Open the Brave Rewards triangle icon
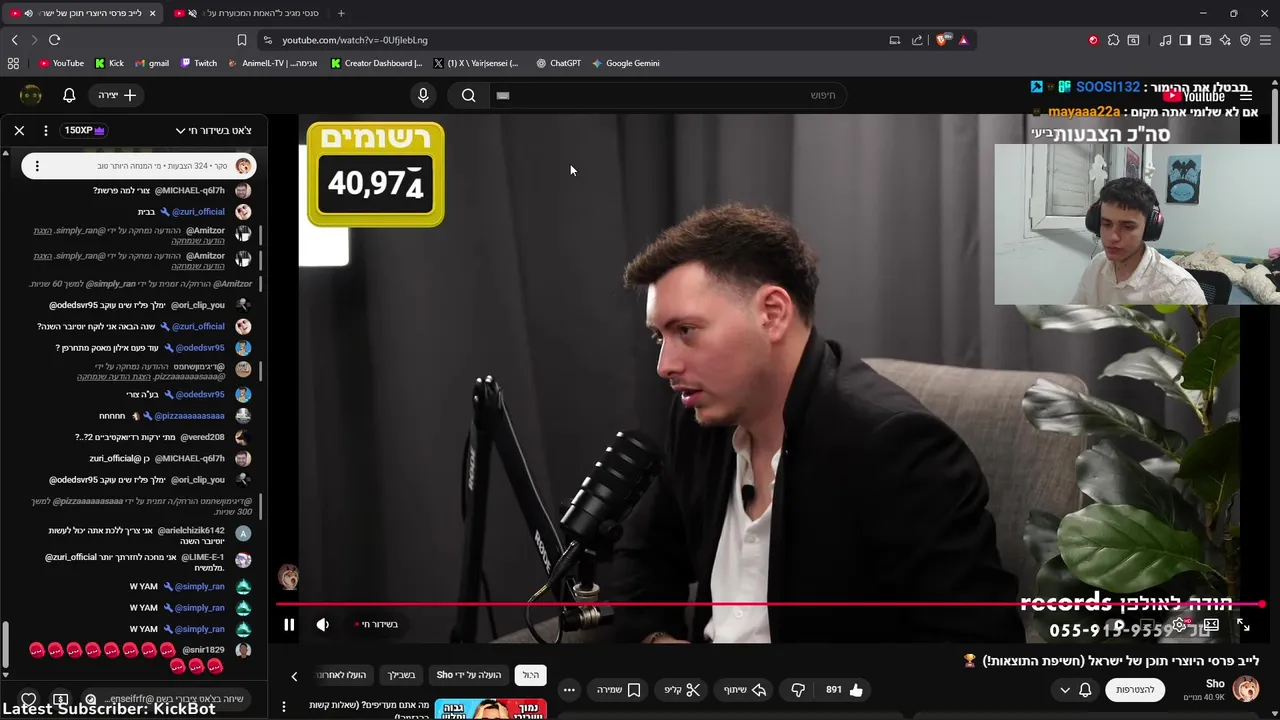This screenshot has width=1280, height=720. point(963,40)
